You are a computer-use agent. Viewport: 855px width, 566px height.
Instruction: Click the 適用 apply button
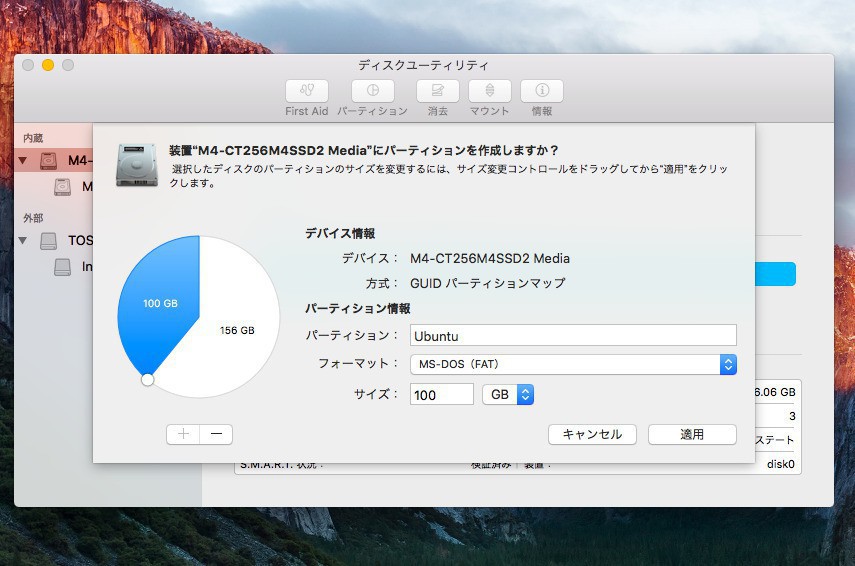click(x=693, y=435)
